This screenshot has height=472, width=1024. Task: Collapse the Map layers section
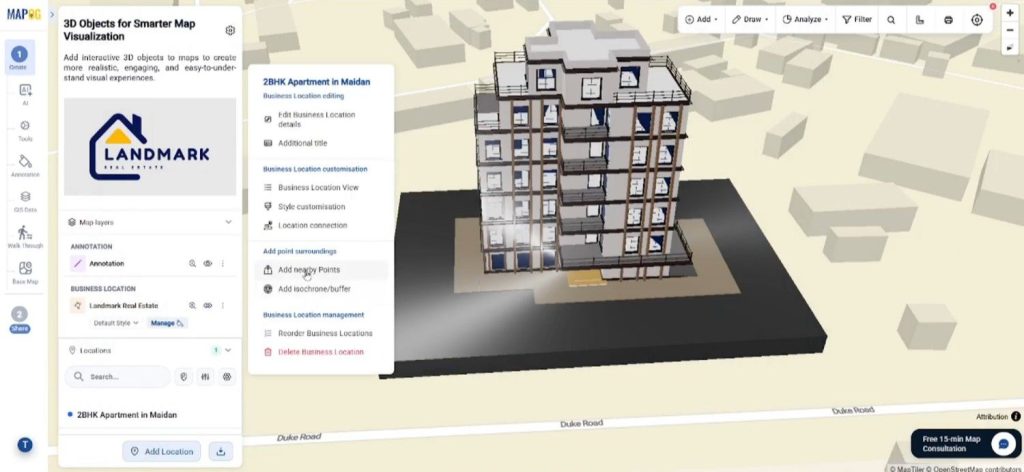(x=229, y=222)
